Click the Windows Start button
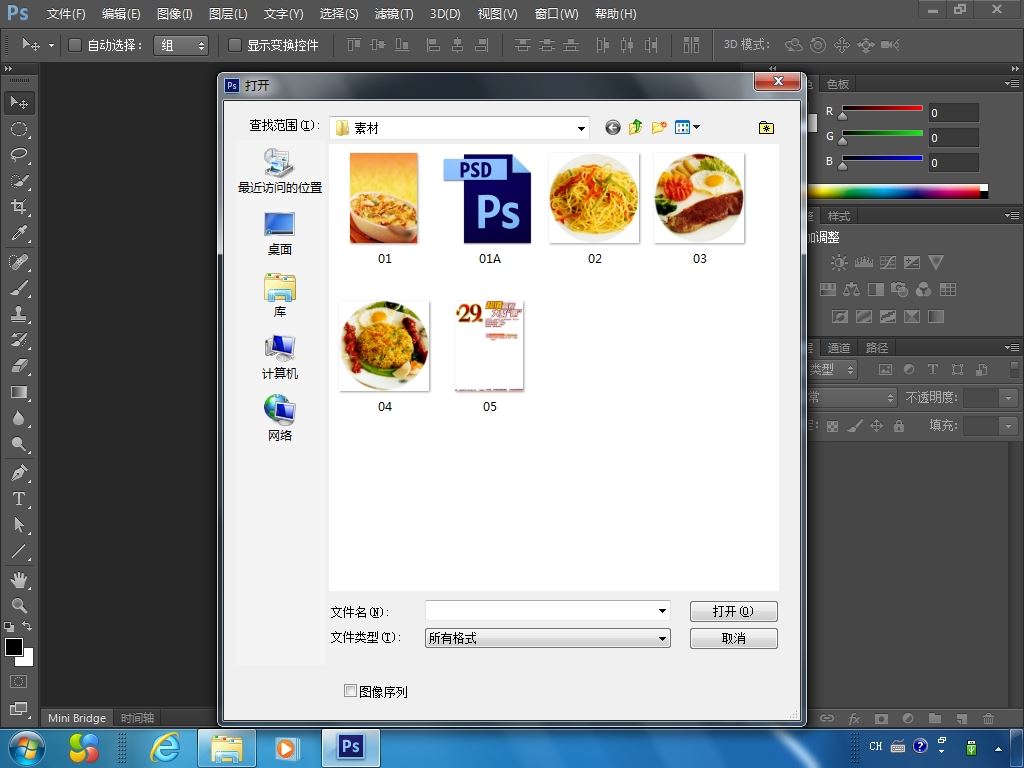 tap(27, 747)
